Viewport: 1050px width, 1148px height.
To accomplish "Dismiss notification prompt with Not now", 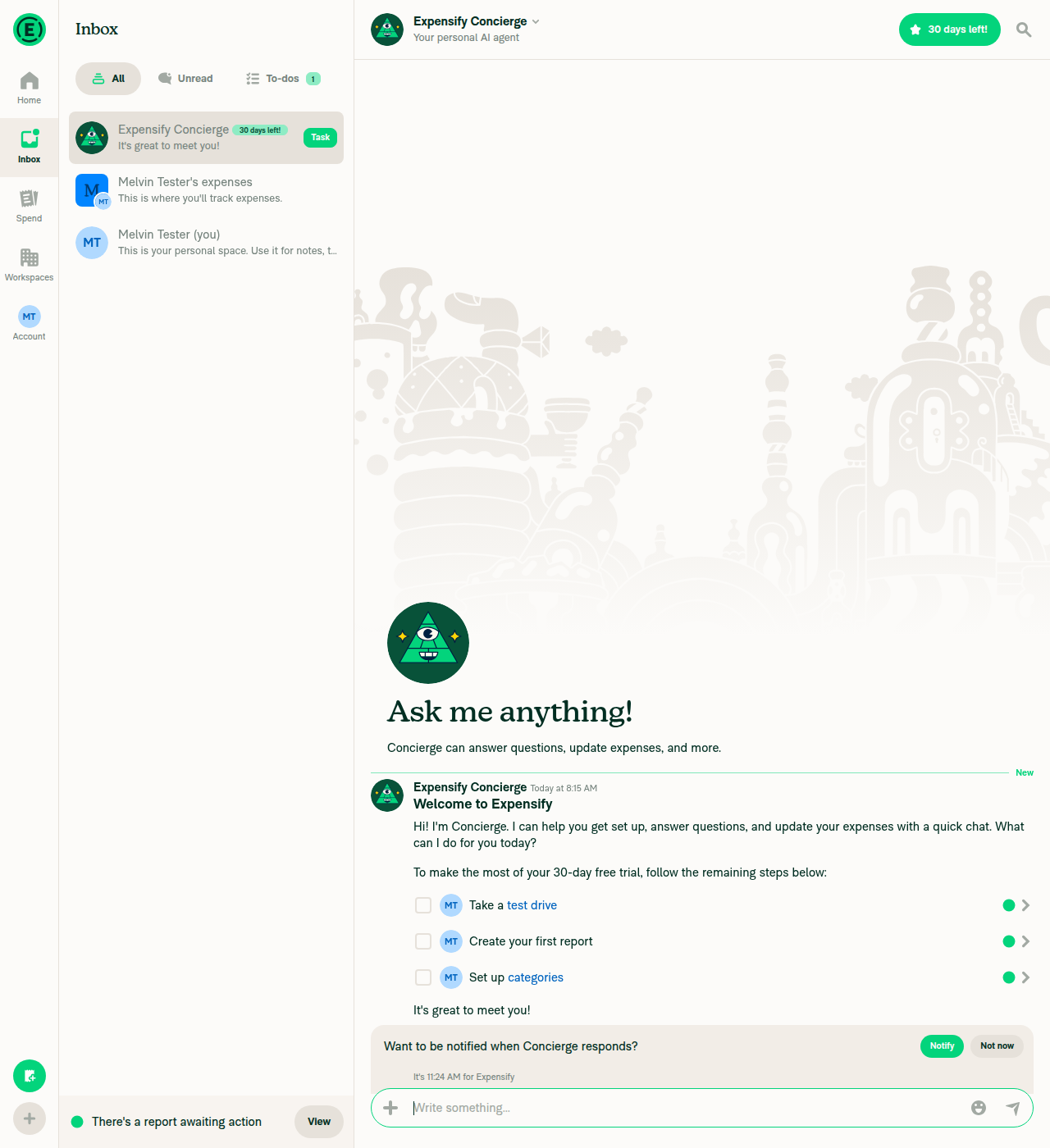I will 997,1046.
